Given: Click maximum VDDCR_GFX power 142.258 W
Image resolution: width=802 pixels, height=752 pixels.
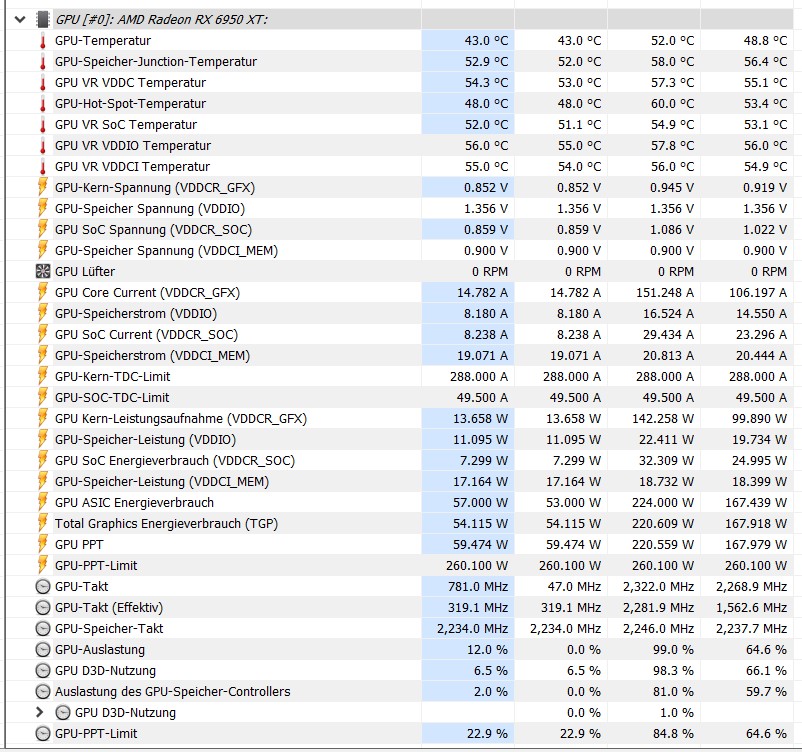Looking at the screenshot, I should [662, 418].
